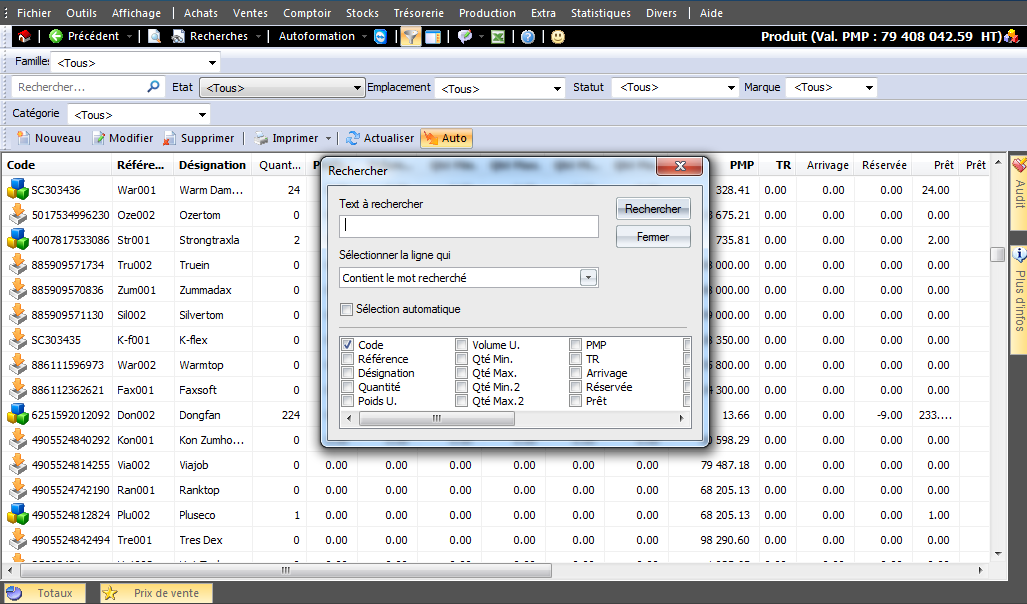Screen dimensions: 1027x604
Task: Check the Désignation field checkbox
Action: coord(347,373)
